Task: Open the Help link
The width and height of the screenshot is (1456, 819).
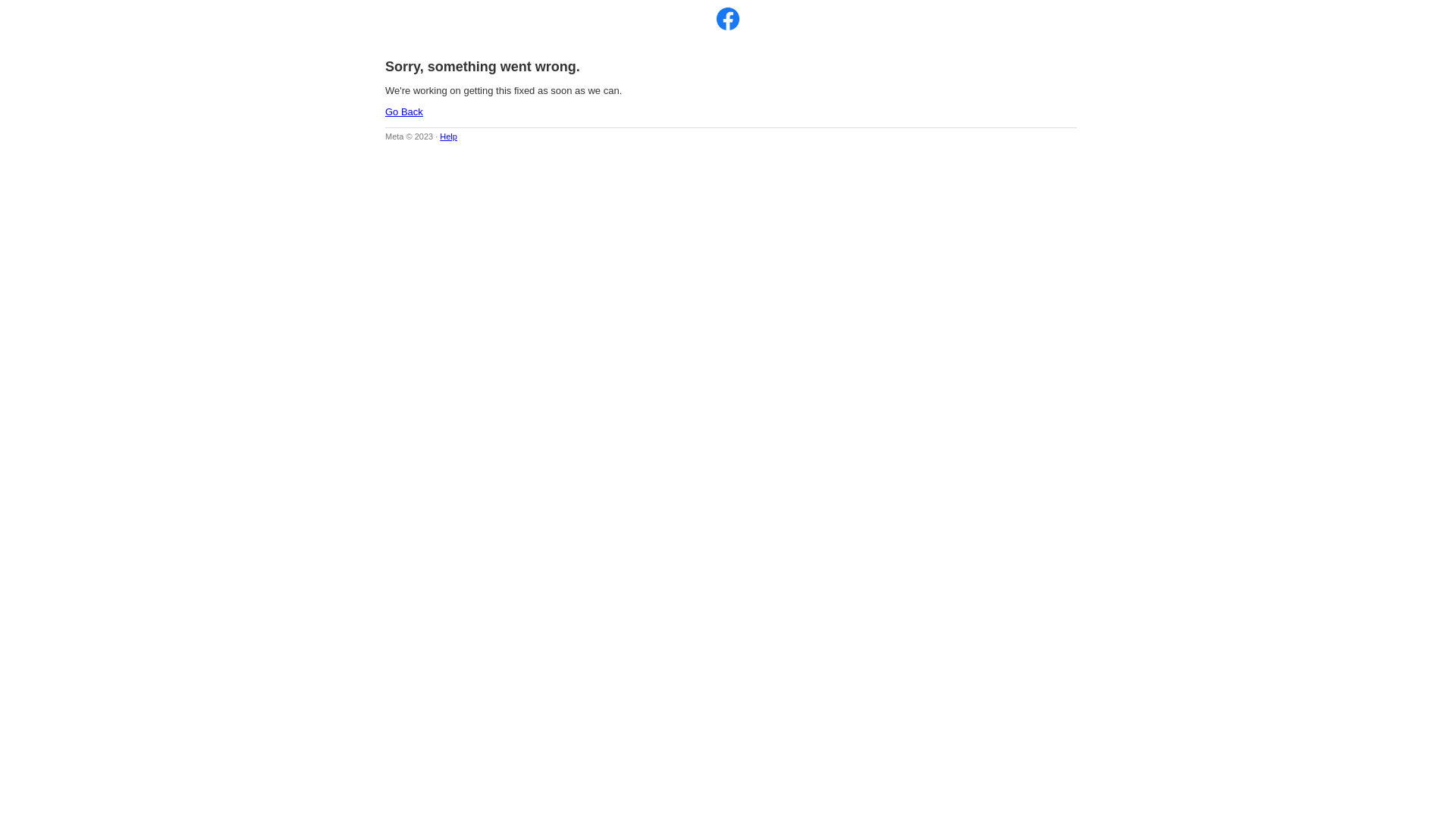Action: click(x=448, y=136)
